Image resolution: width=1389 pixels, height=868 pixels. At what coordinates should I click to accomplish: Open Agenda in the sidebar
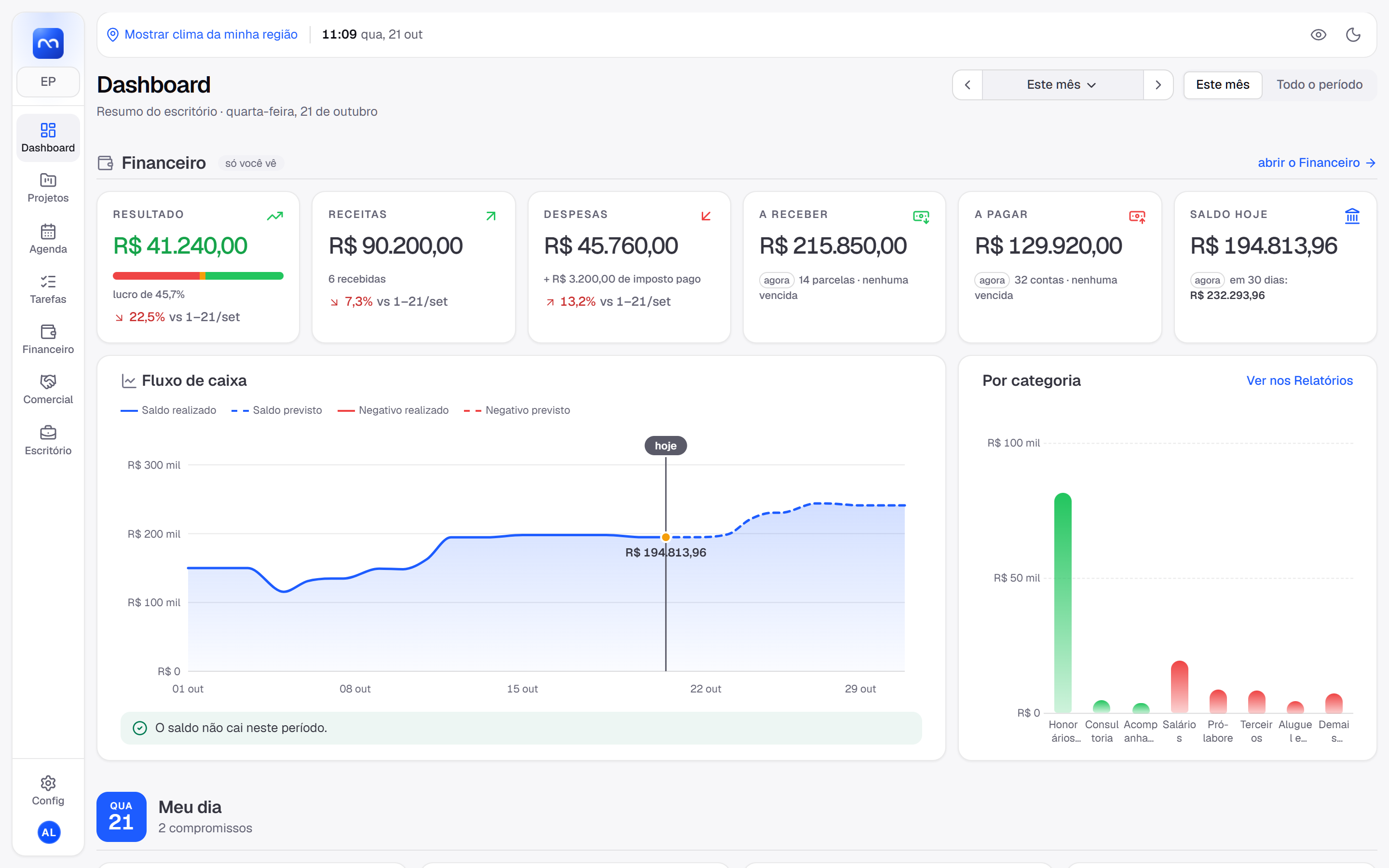[48, 238]
